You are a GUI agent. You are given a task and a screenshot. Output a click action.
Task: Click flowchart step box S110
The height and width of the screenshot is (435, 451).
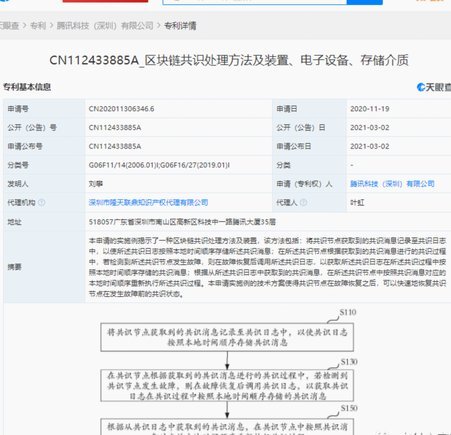227,337
